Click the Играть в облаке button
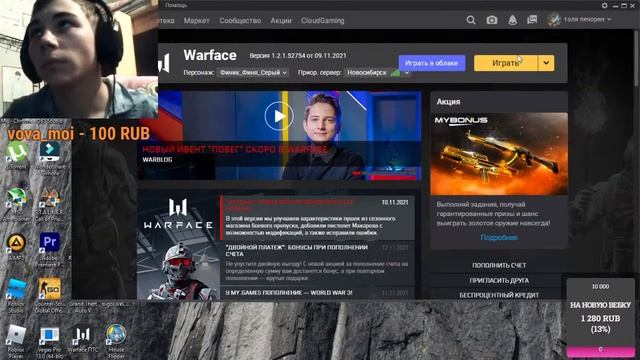The width and height of the screenshot is (640, 360). tap(432, 63)
